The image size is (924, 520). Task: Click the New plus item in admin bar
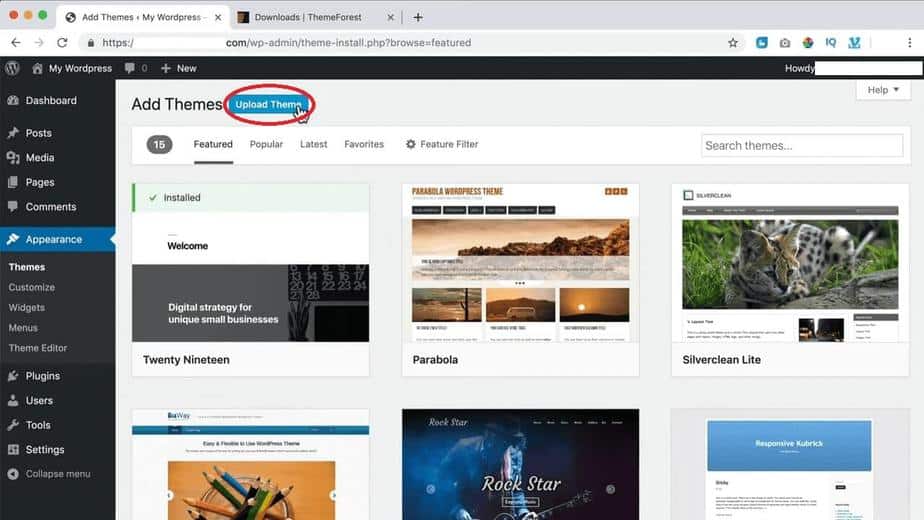pyautogui.click(x=179, y=68)
